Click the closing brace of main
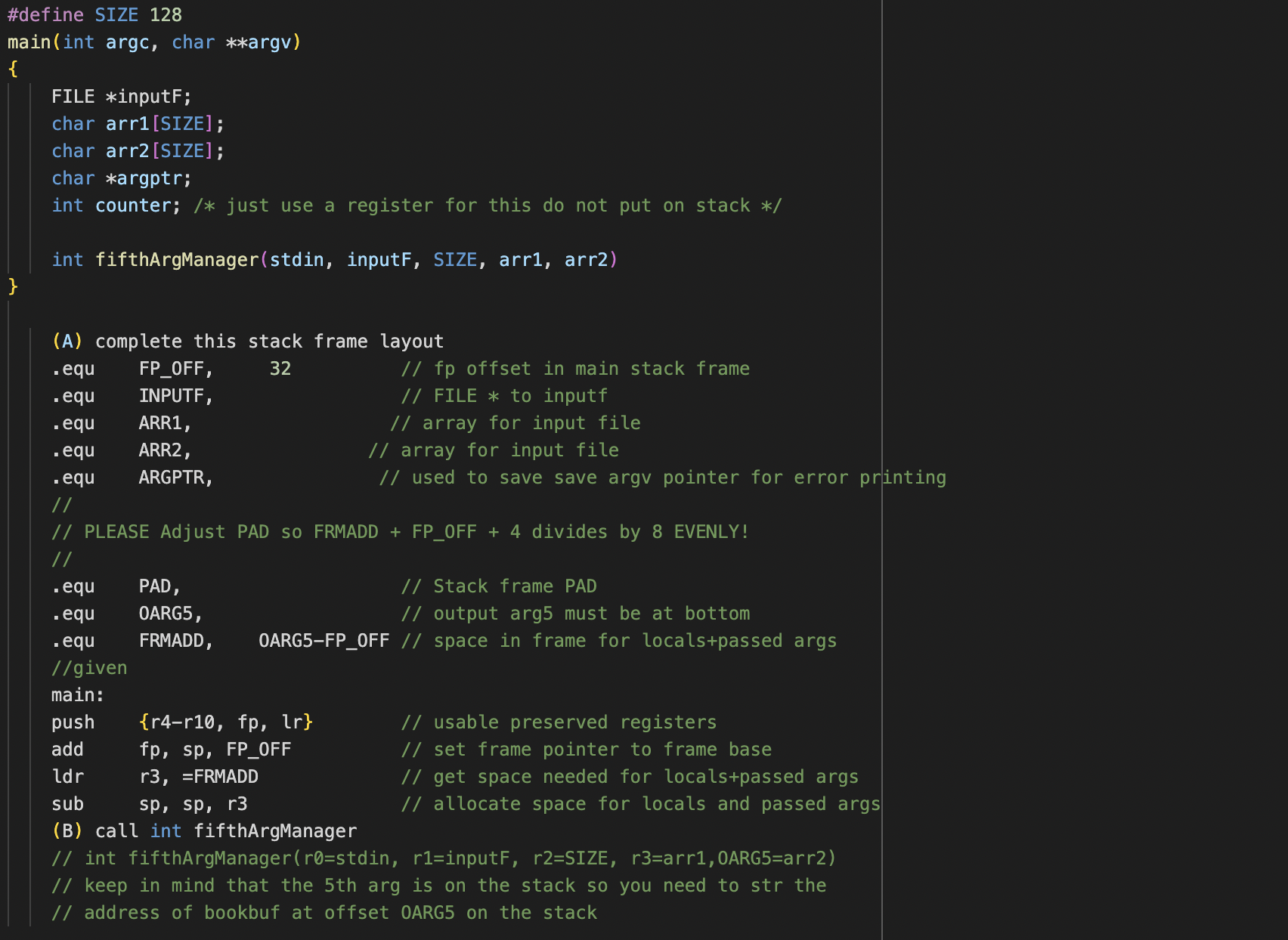The image size is (1288, 940). [x=12, y=286]
